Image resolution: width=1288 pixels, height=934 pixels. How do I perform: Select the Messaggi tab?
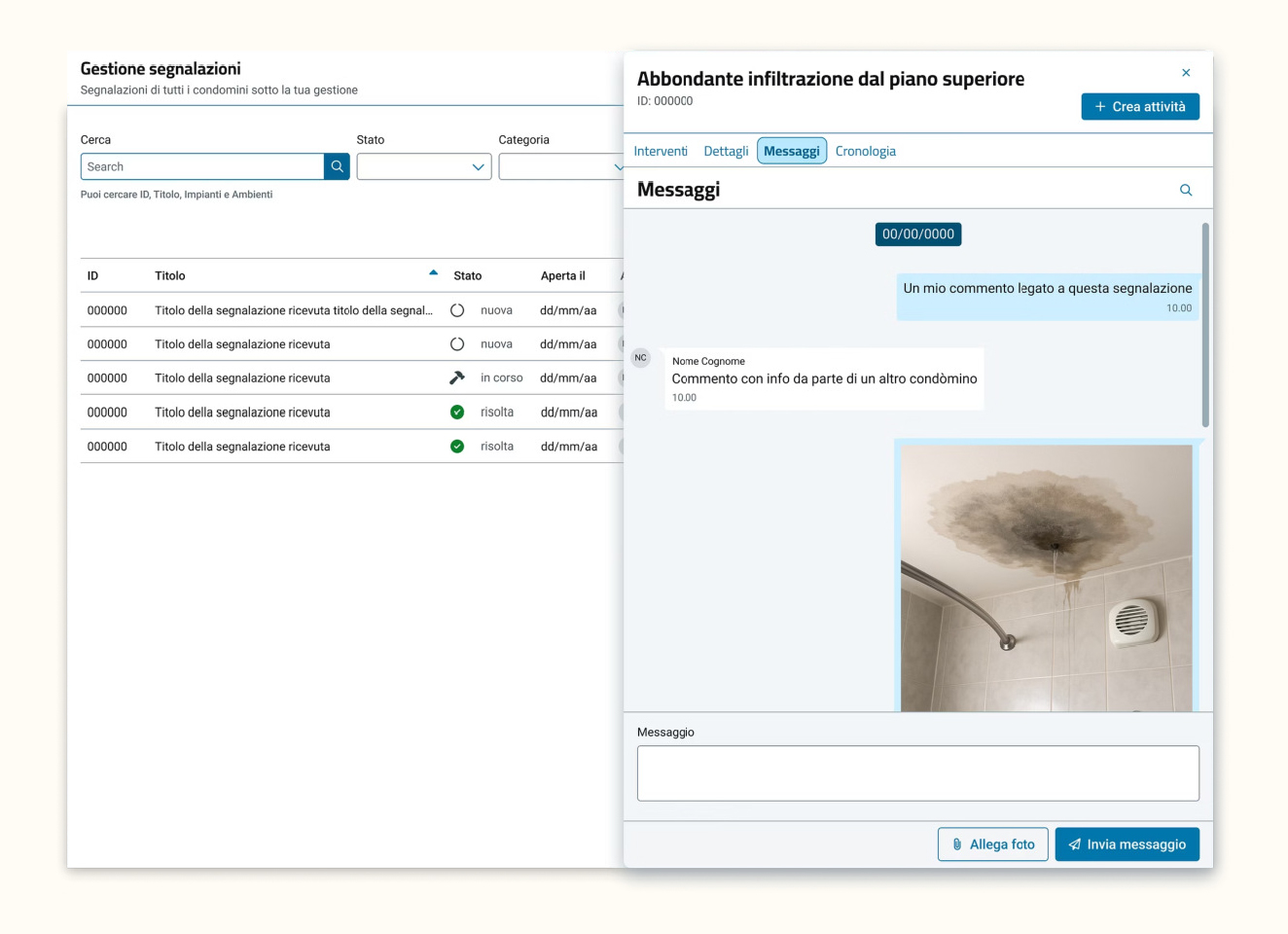point(792,151)
